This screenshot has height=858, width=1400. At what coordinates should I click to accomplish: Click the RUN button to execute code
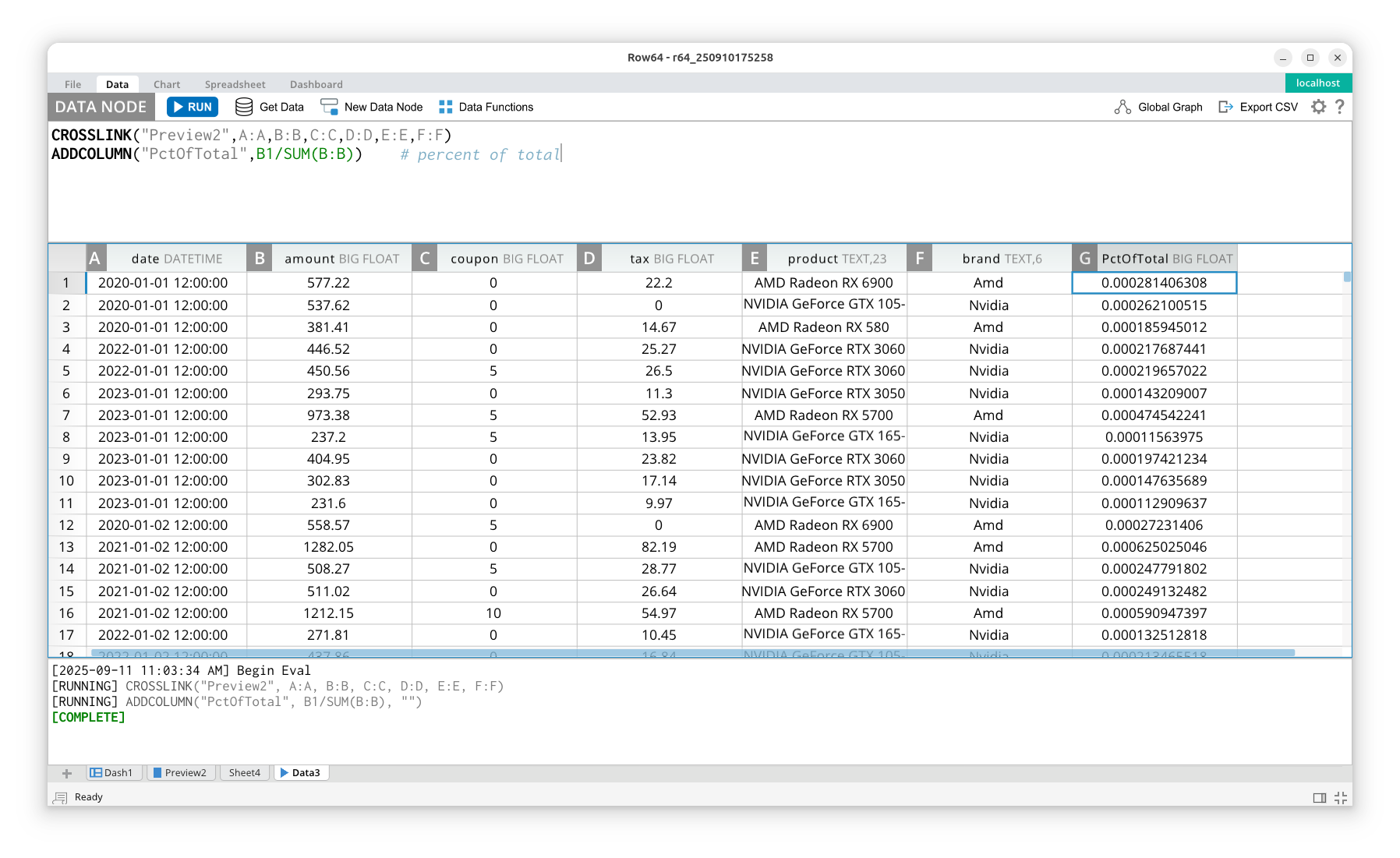tap(192, 107)
